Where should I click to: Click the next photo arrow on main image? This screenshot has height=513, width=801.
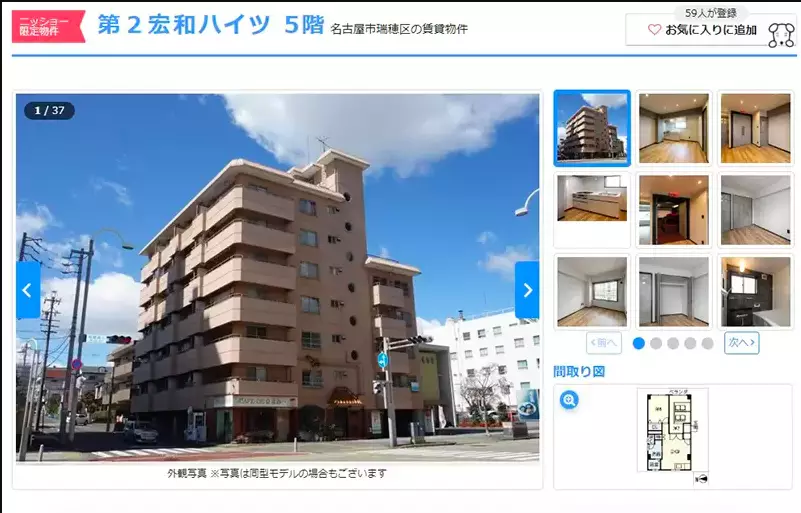point(527,290)
